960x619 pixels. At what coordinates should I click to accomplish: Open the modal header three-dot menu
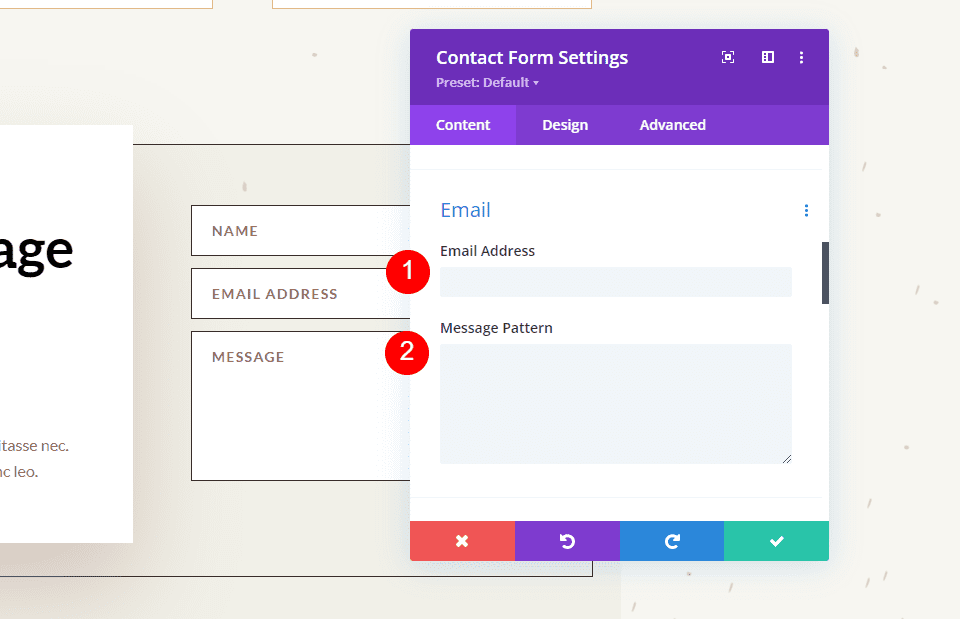pos(801,57)
